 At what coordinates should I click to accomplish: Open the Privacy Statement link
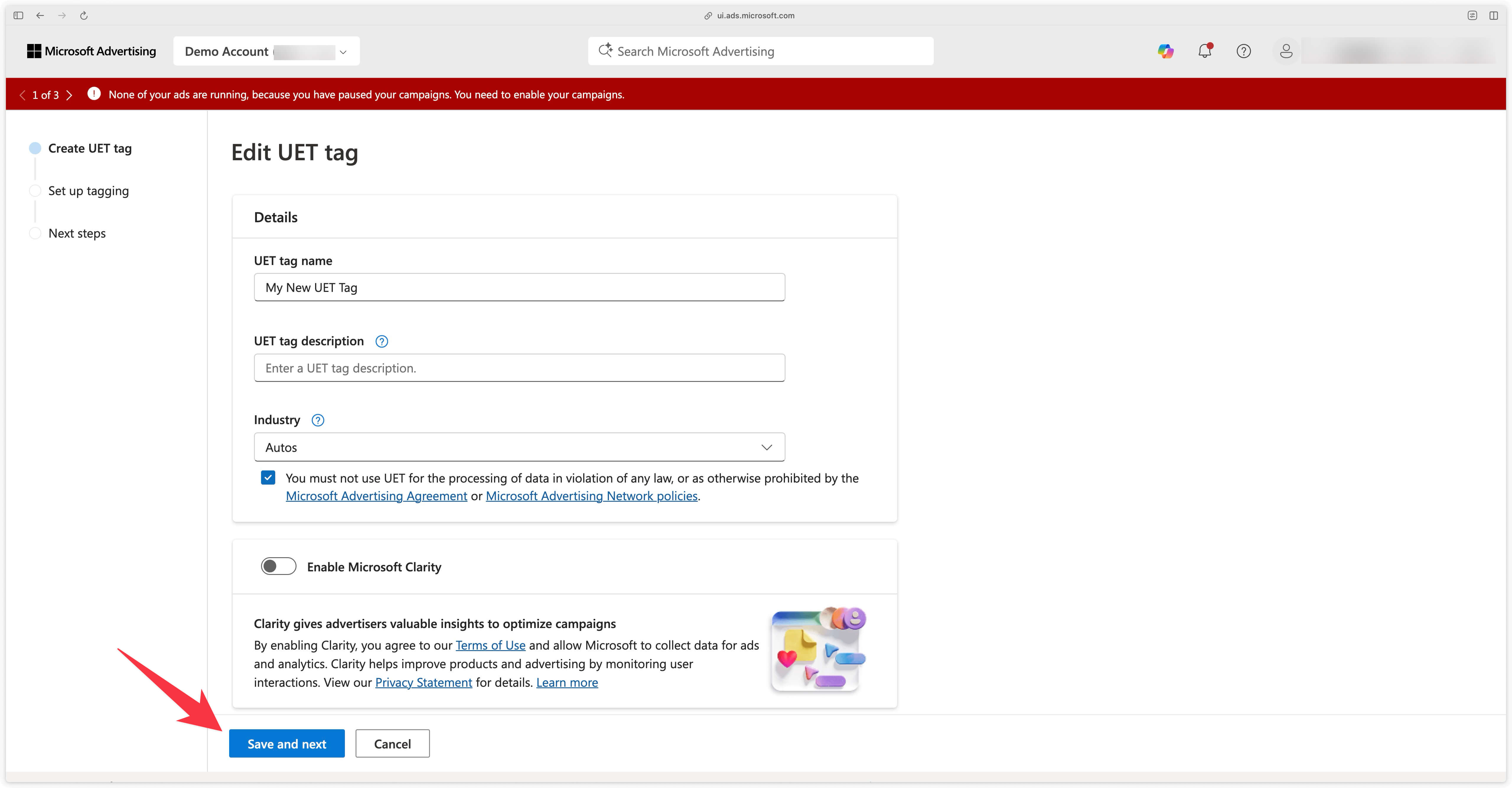pyautogui.click(x=423, y=682)
